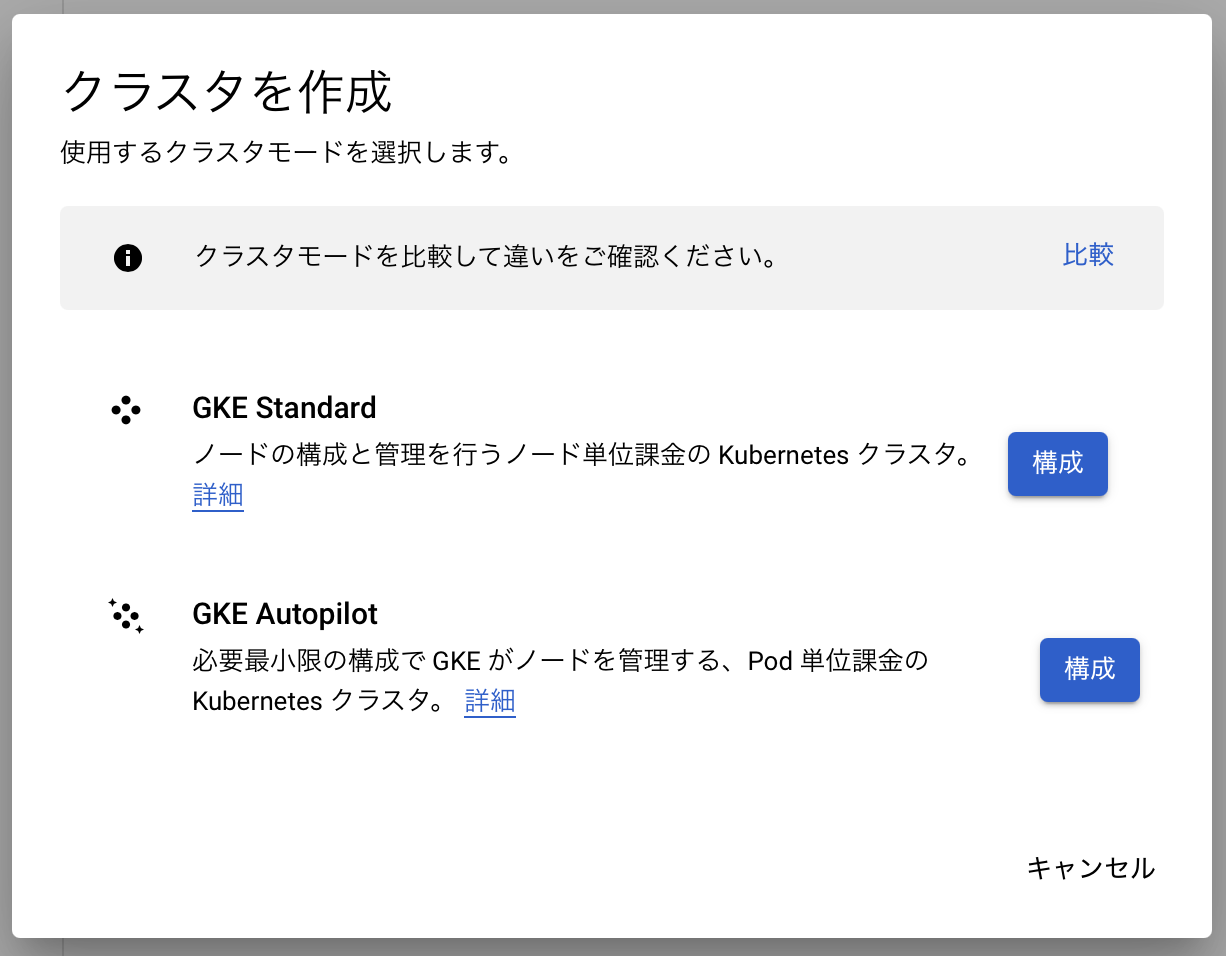Open the 詳細 link under GKE Standard
Image resolution: width=1226 pixels, height=956 pixels.
tap(218, 495)
